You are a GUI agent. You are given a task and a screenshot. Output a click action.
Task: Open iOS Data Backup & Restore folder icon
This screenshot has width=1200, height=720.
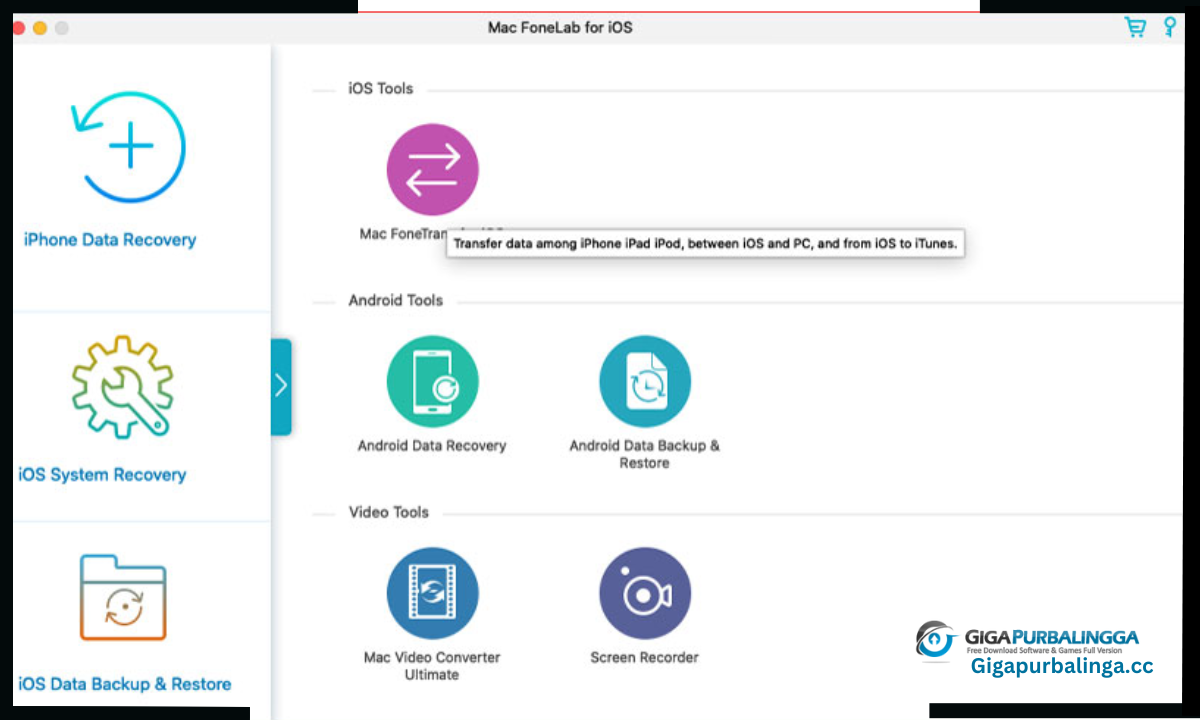click(123, 598)
